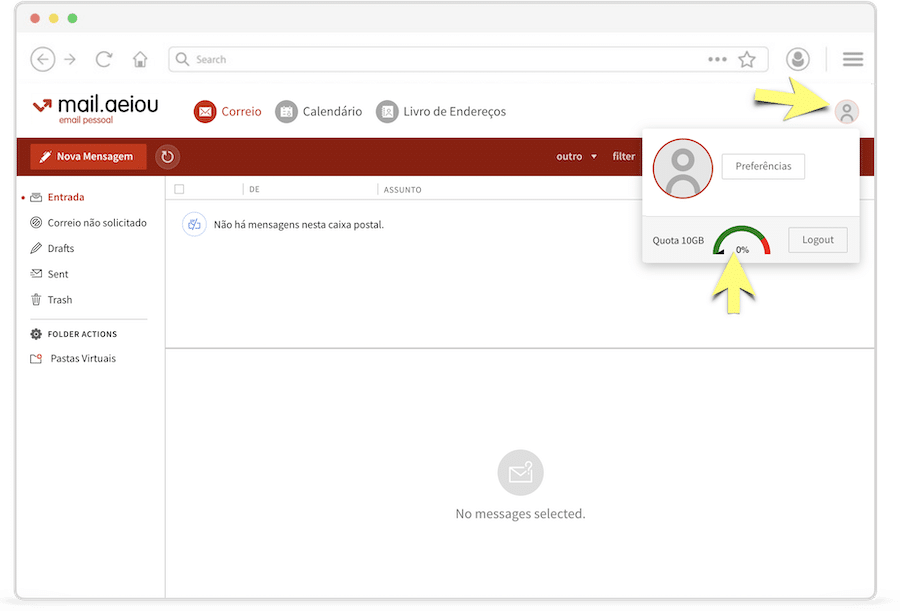Open Folder Actions gear menu
Image resolution: width=900 pixels, height=611 pixels.
click(37, 334)
